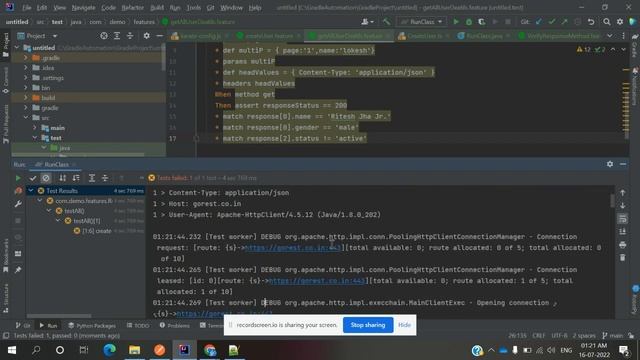This screenshot has height=360, width=640.
Task: Switch to the karate-config.js editor tab
Action: coord(200,36)
